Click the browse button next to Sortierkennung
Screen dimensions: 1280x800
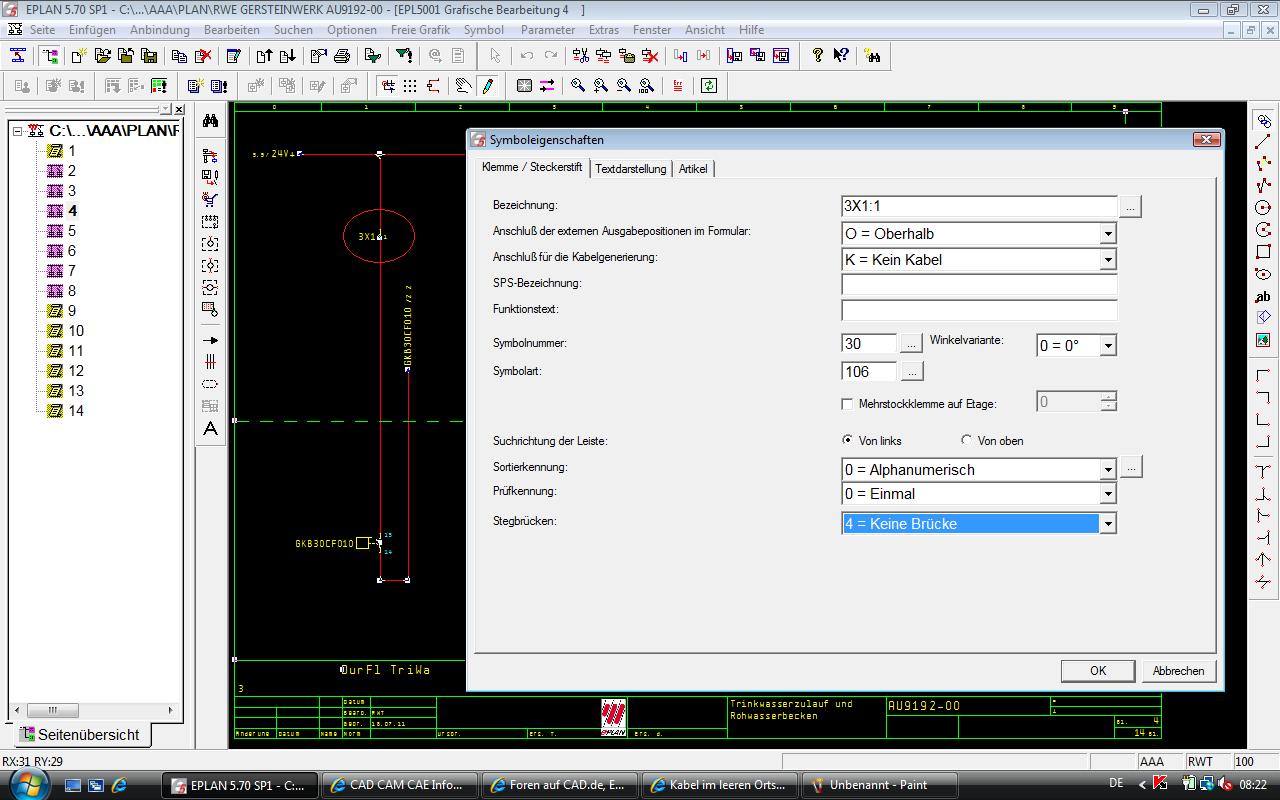(x=1130, y=467)
